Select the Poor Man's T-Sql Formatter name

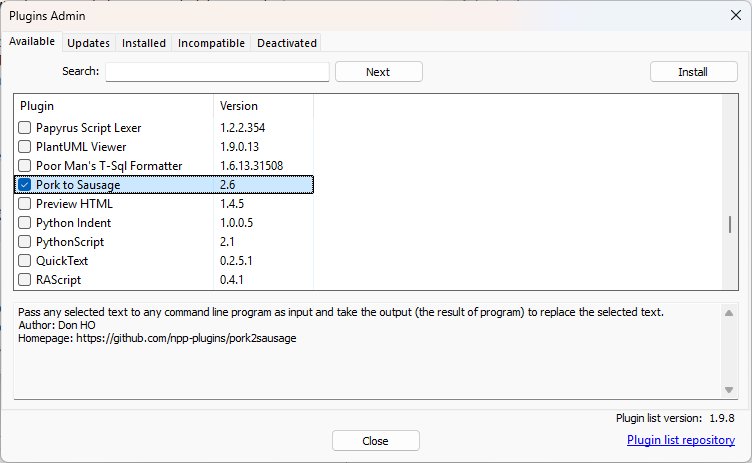(109, 166)
